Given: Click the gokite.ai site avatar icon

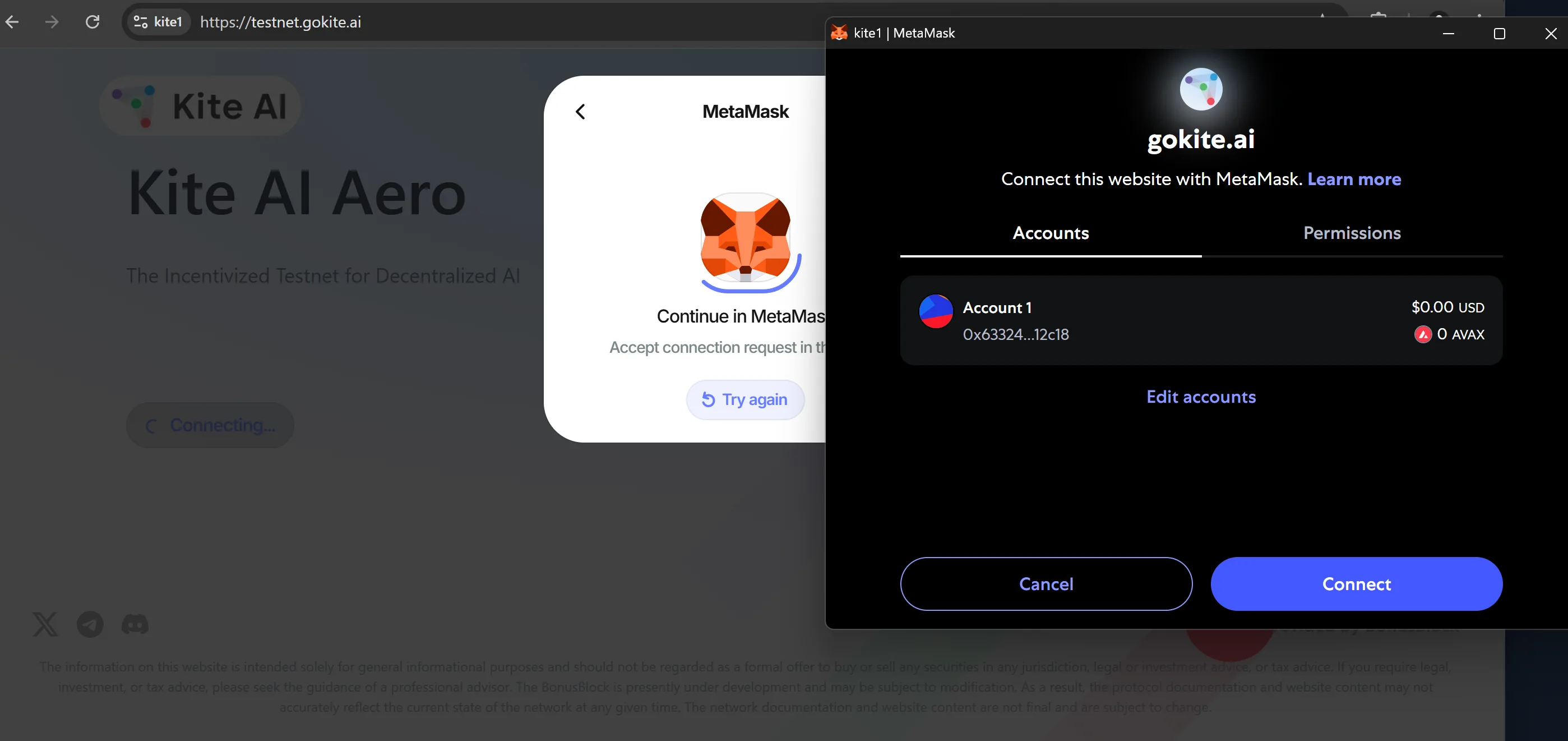Looking at the screenshot, I should click(1200, 89).
